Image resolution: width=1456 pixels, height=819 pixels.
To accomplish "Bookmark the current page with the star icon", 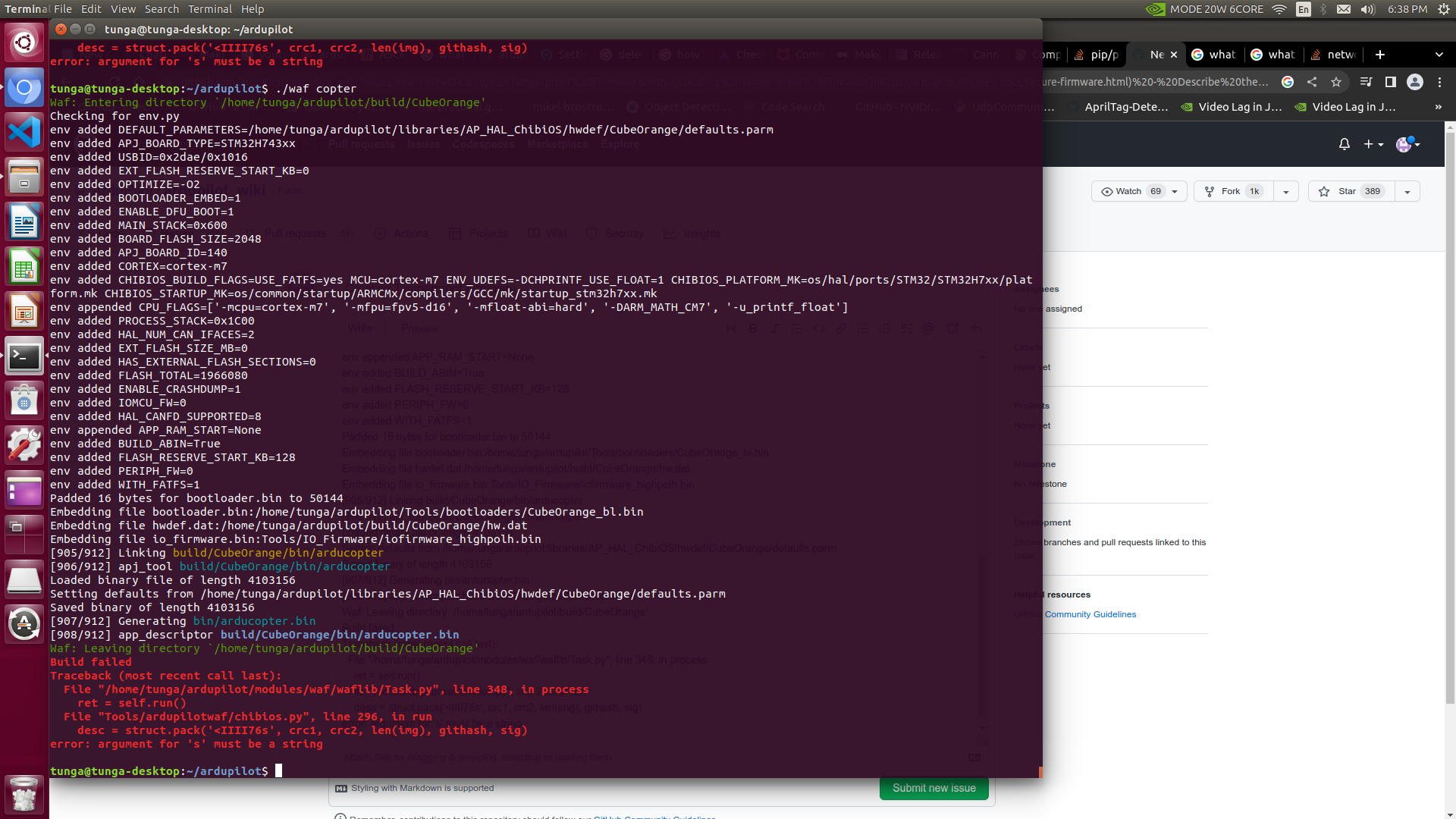I will (x=1337, y=82).
